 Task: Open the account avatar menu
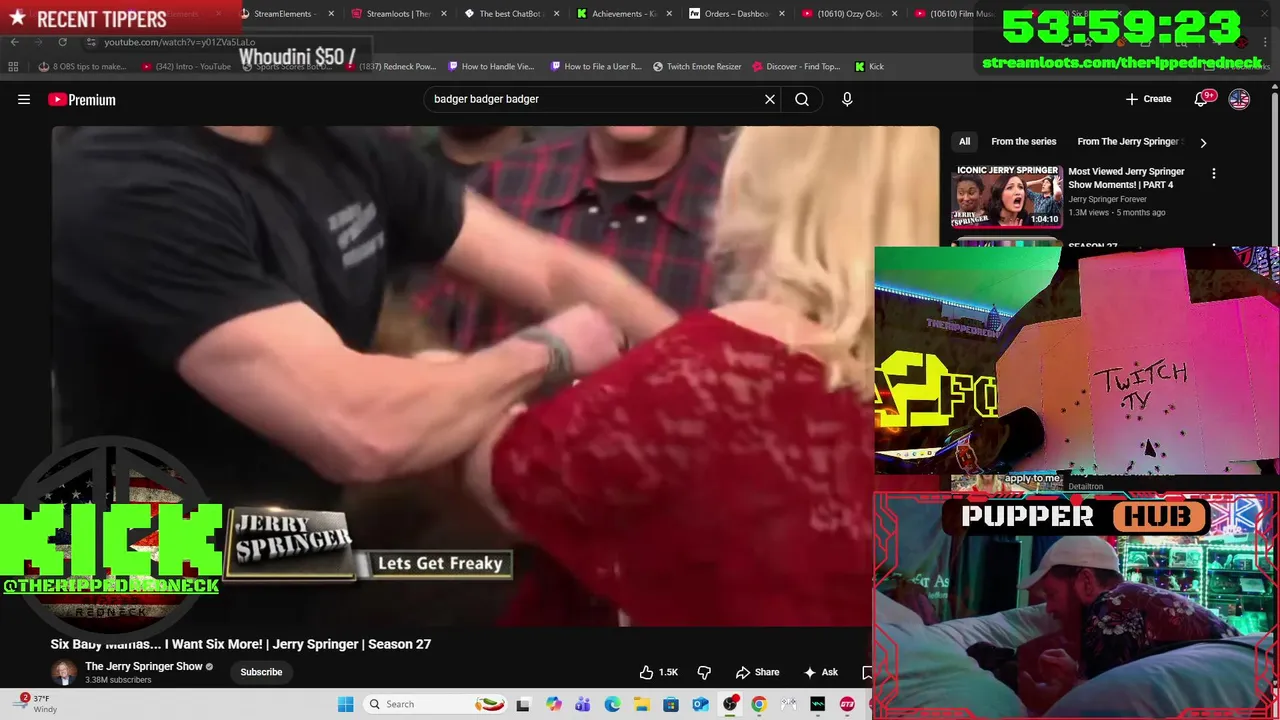1239,99
